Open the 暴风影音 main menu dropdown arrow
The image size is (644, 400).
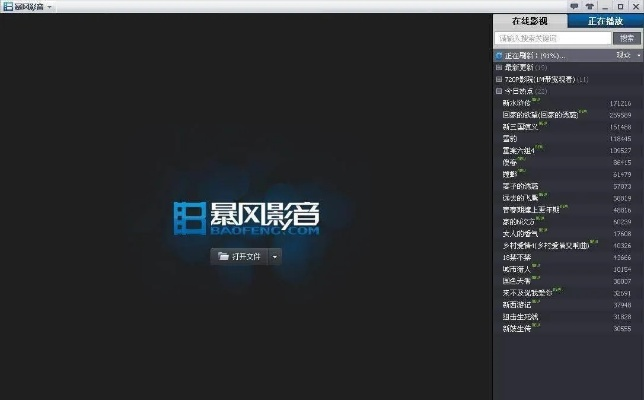coord(50,7)
